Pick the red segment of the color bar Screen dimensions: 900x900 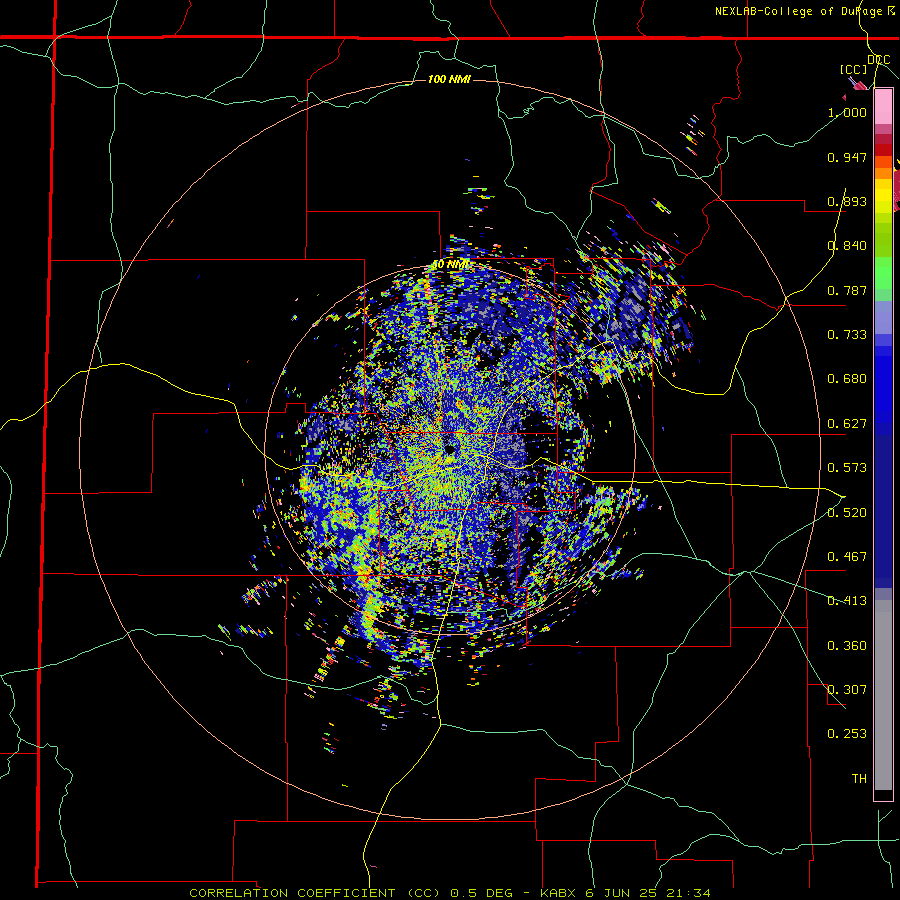(883, 150)
